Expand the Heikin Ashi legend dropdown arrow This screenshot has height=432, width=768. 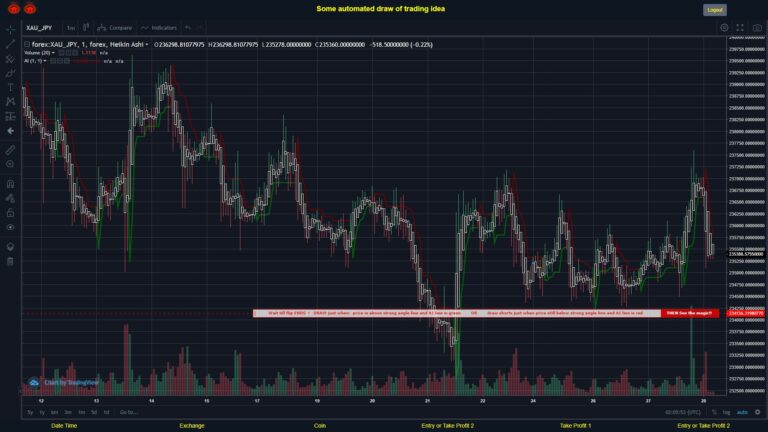[x=146, y=45]
